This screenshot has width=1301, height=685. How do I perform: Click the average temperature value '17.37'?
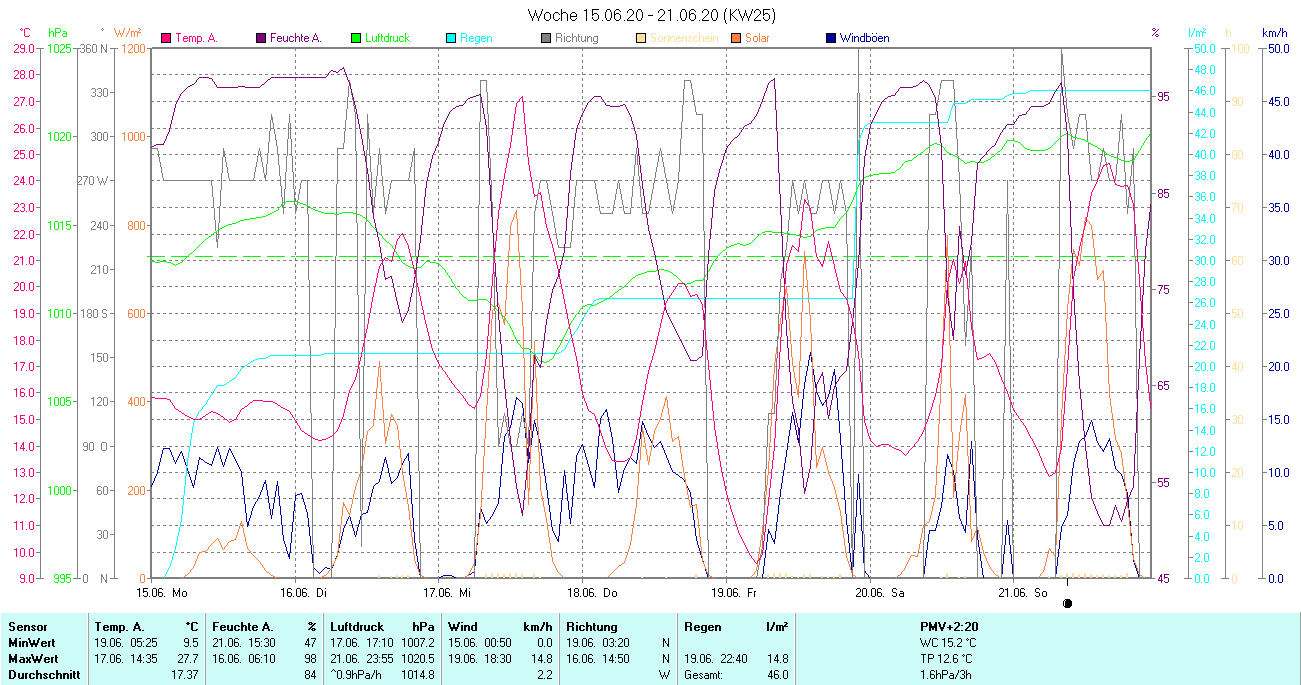coord(184,675)
